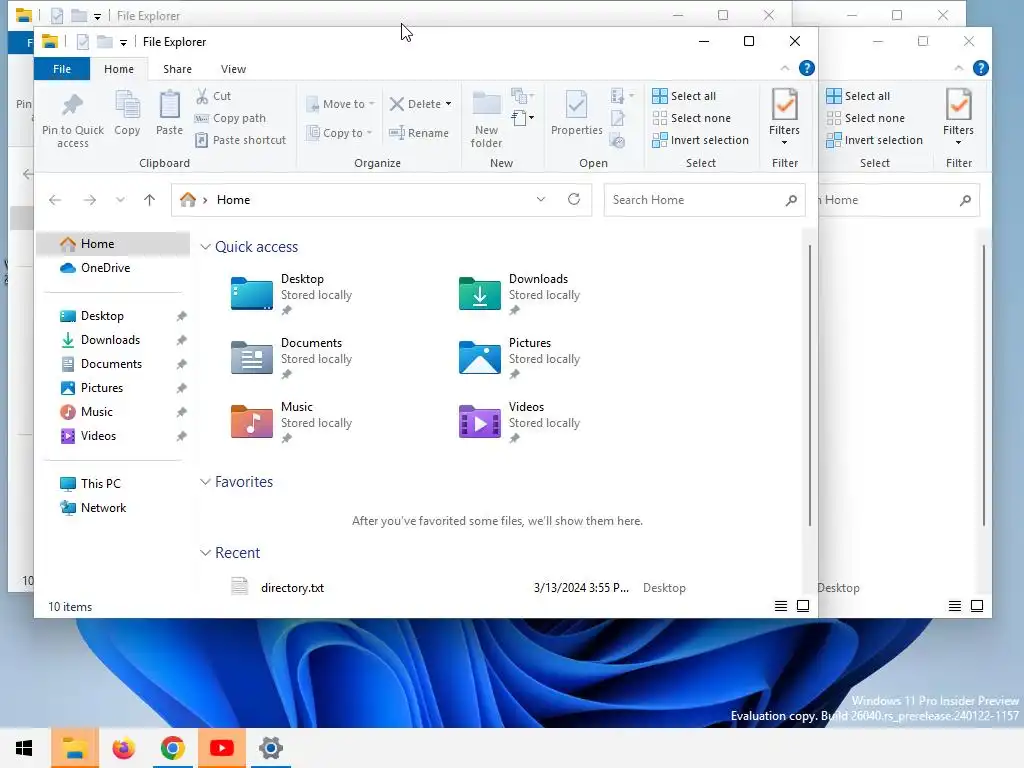
Task: Open Chrome from the taskbar
Action: [x=172, y=748]
